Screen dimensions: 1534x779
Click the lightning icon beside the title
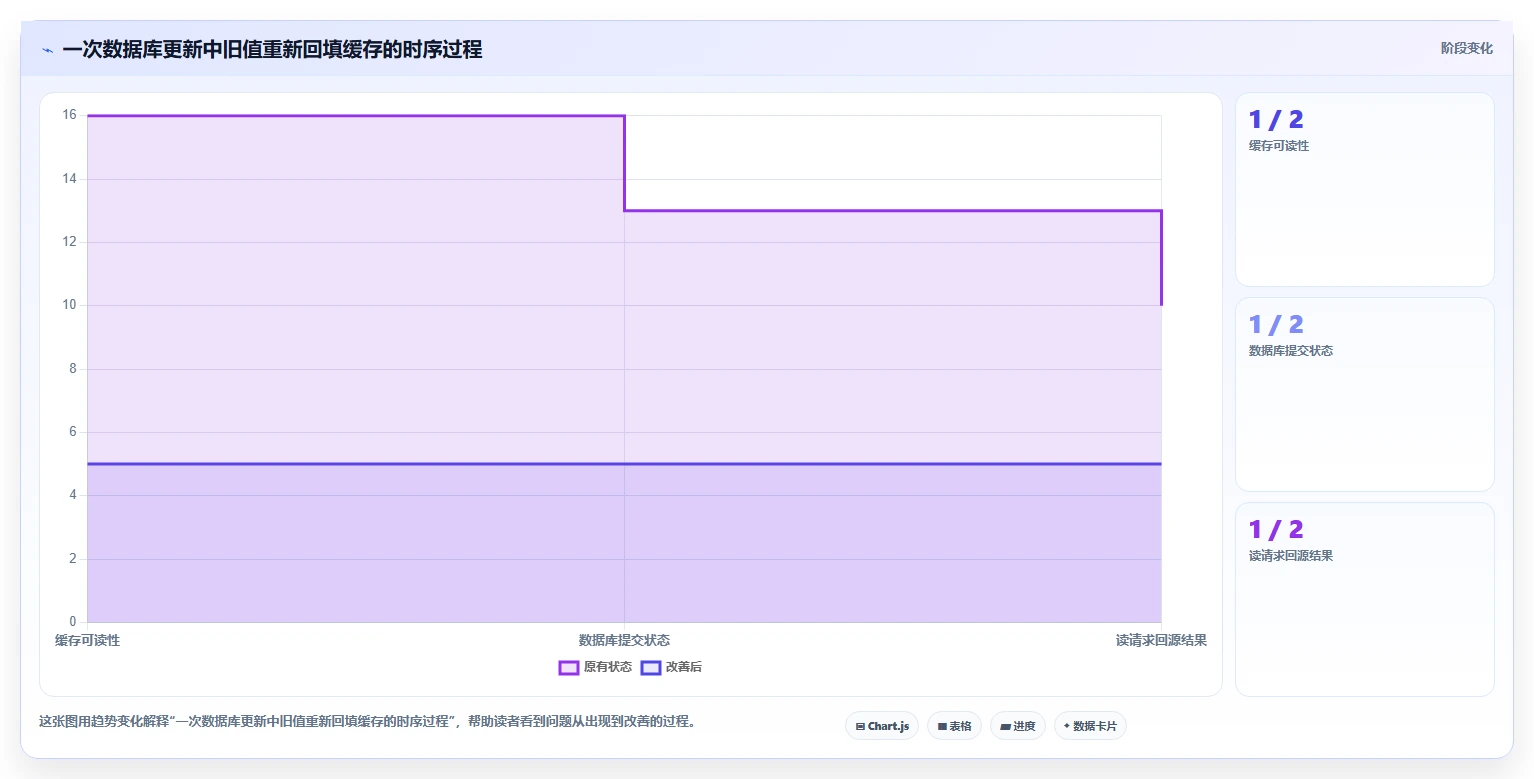(x=48, y=50)
